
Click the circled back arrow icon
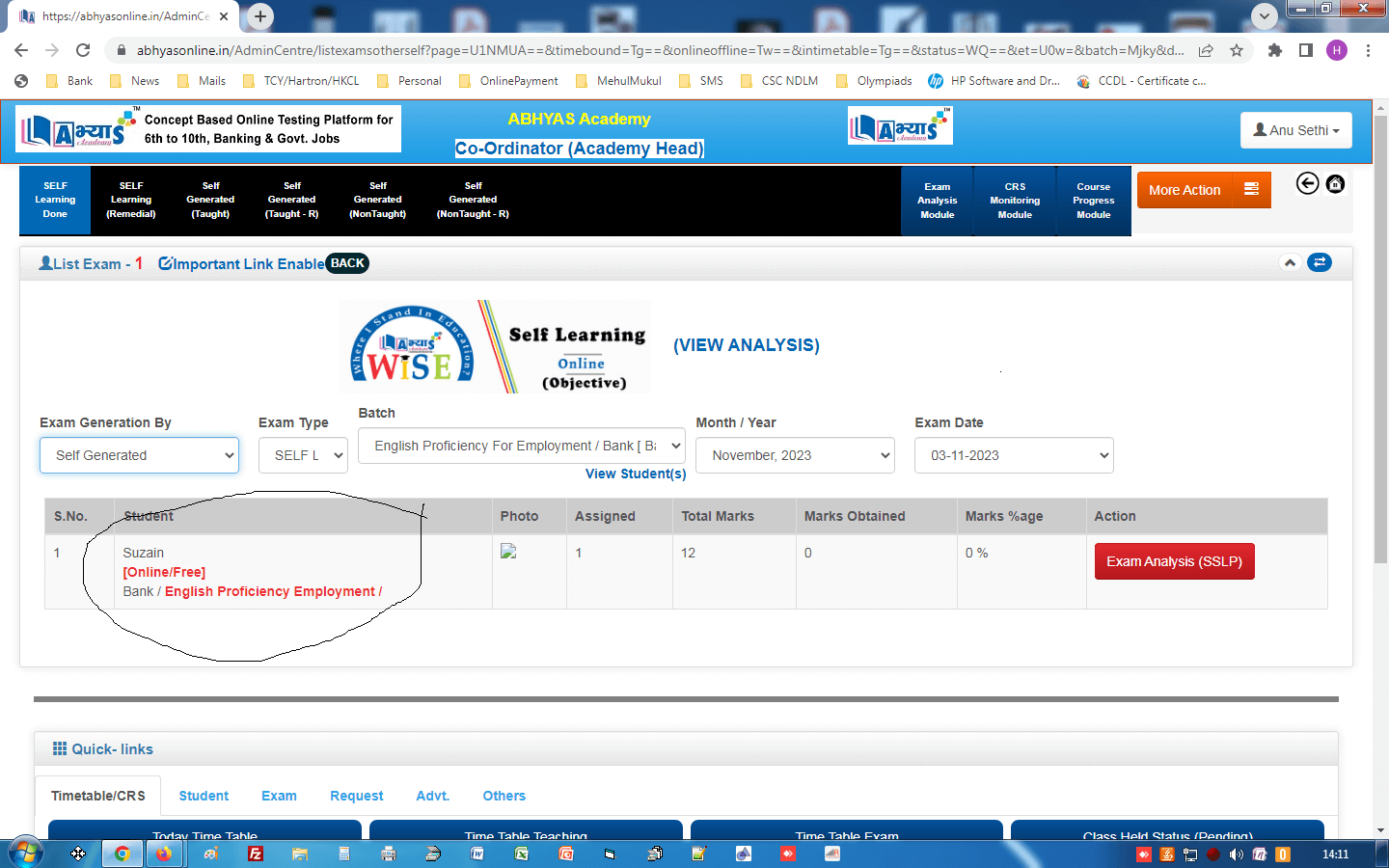pos(1307,183)
